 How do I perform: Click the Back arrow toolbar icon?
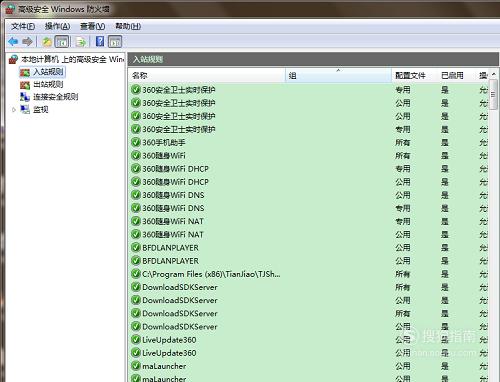click(x=13, y=42)
